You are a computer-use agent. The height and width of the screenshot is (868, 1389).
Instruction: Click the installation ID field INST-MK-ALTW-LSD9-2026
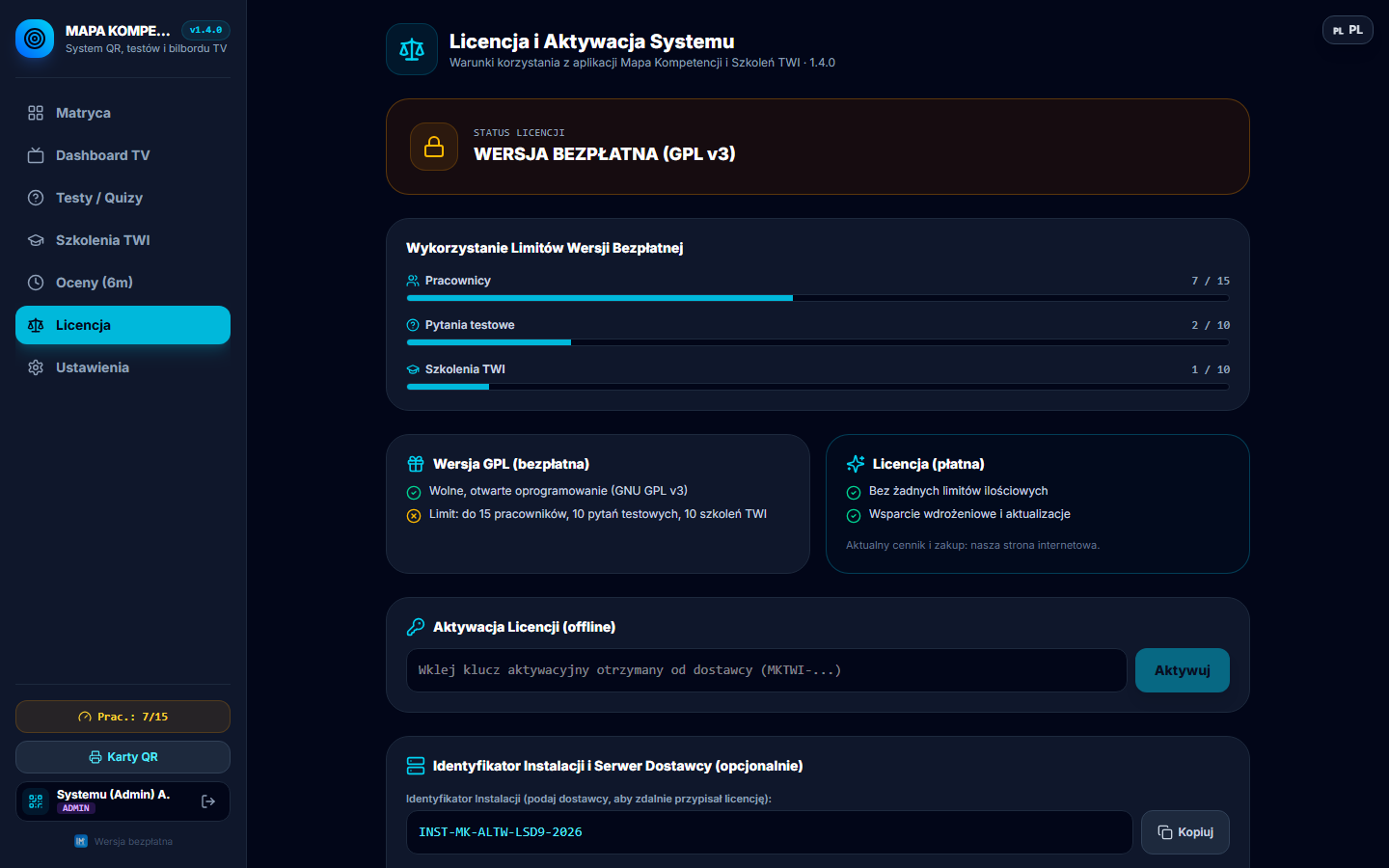click(x=769, y=832)
